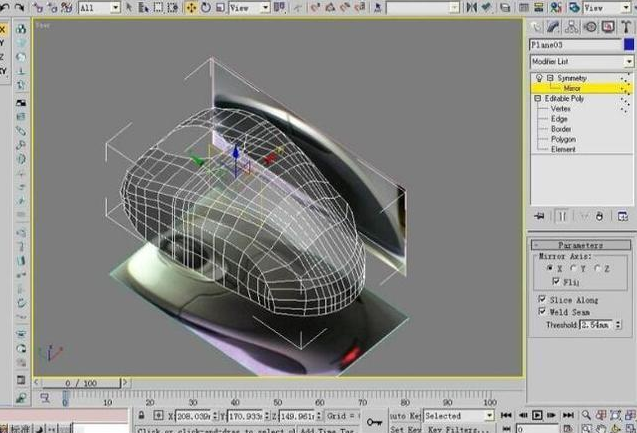637x433 pixels.
Task: Open the Create command panel tab
Action: pyautogui.click(x=536, y=27)
